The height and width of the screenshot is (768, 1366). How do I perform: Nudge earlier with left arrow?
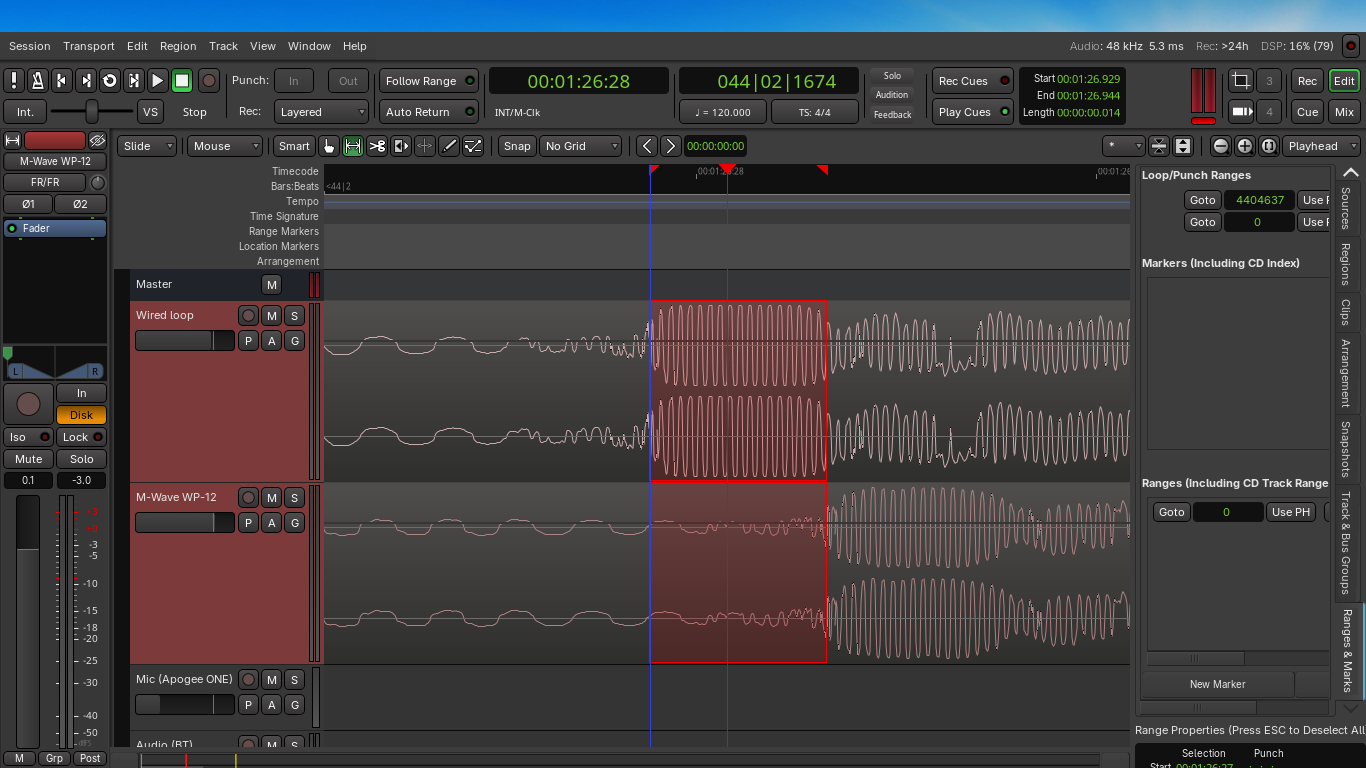(647, 146)
